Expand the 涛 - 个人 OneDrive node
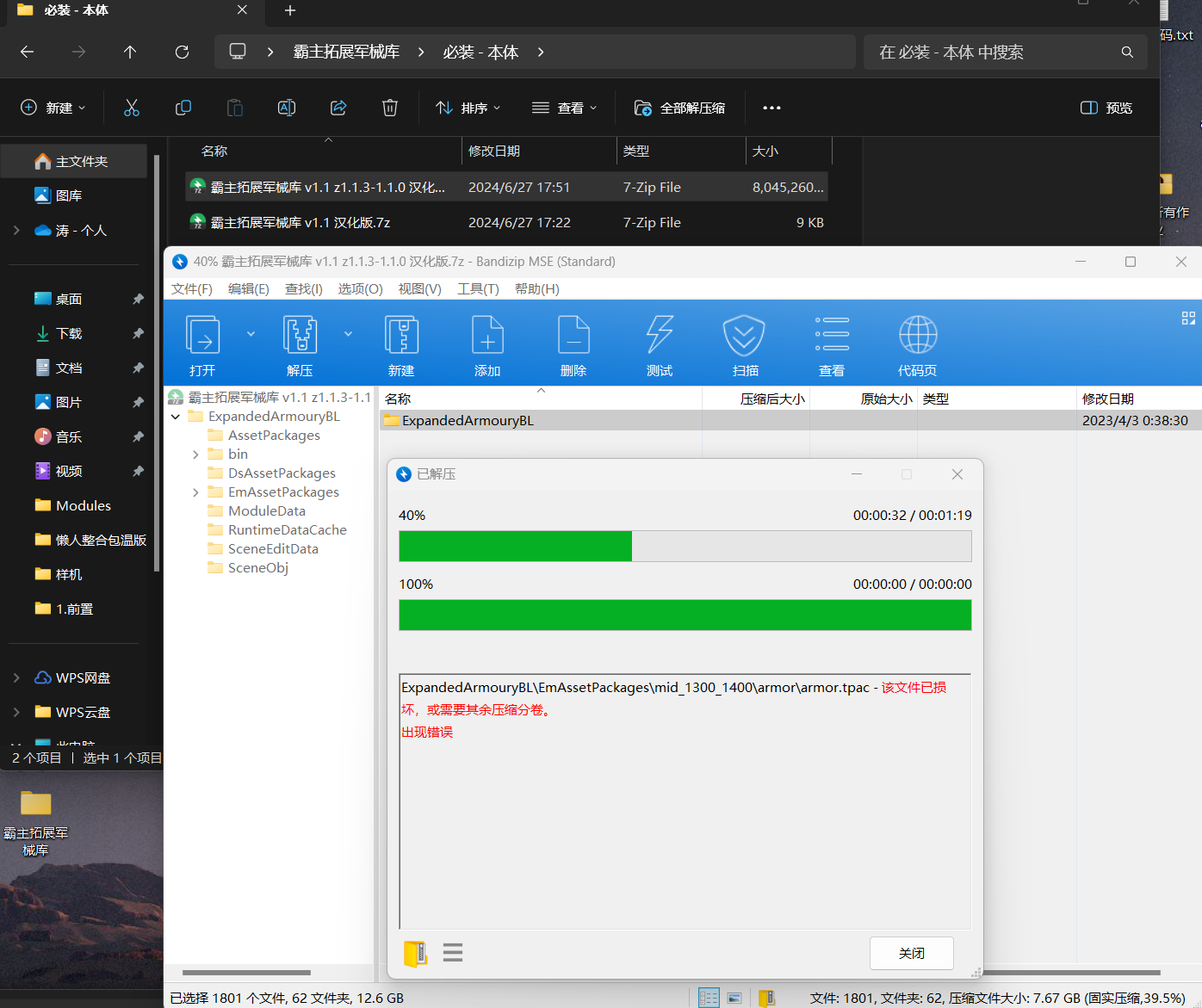Viewport: 1202px width, 1008px height. (x=16, y=231)
